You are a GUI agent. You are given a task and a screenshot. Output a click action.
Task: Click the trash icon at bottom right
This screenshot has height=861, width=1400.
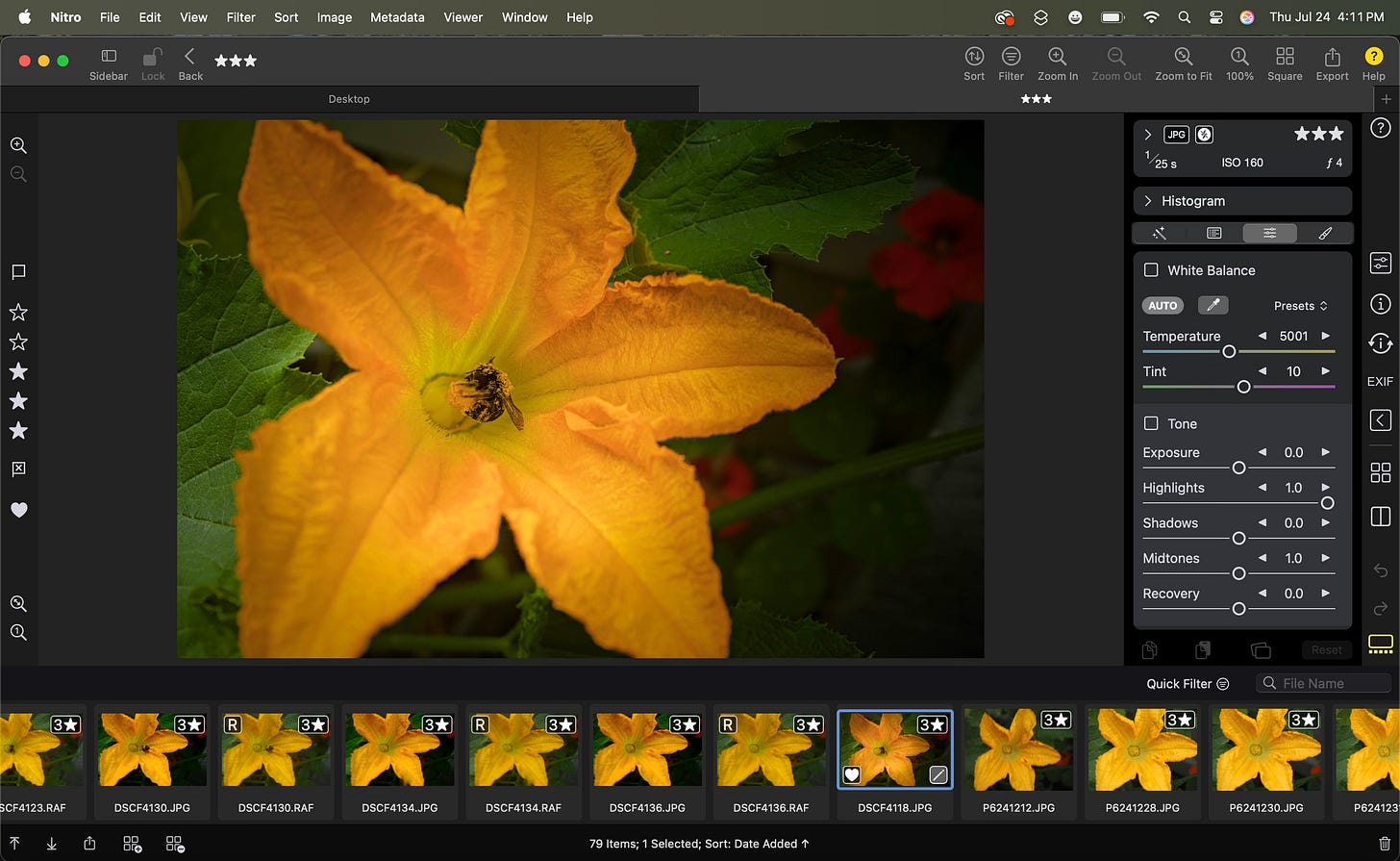point(1384,844)
